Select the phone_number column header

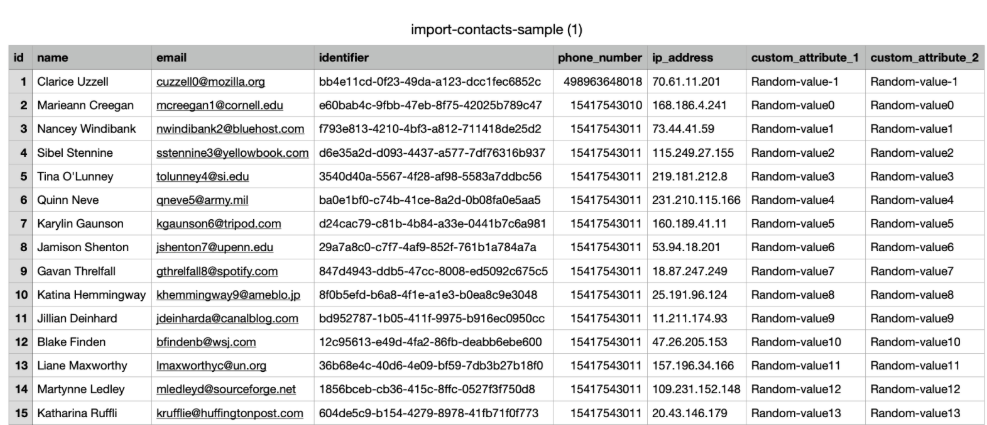pyautogui.click(x=600, y=57)
